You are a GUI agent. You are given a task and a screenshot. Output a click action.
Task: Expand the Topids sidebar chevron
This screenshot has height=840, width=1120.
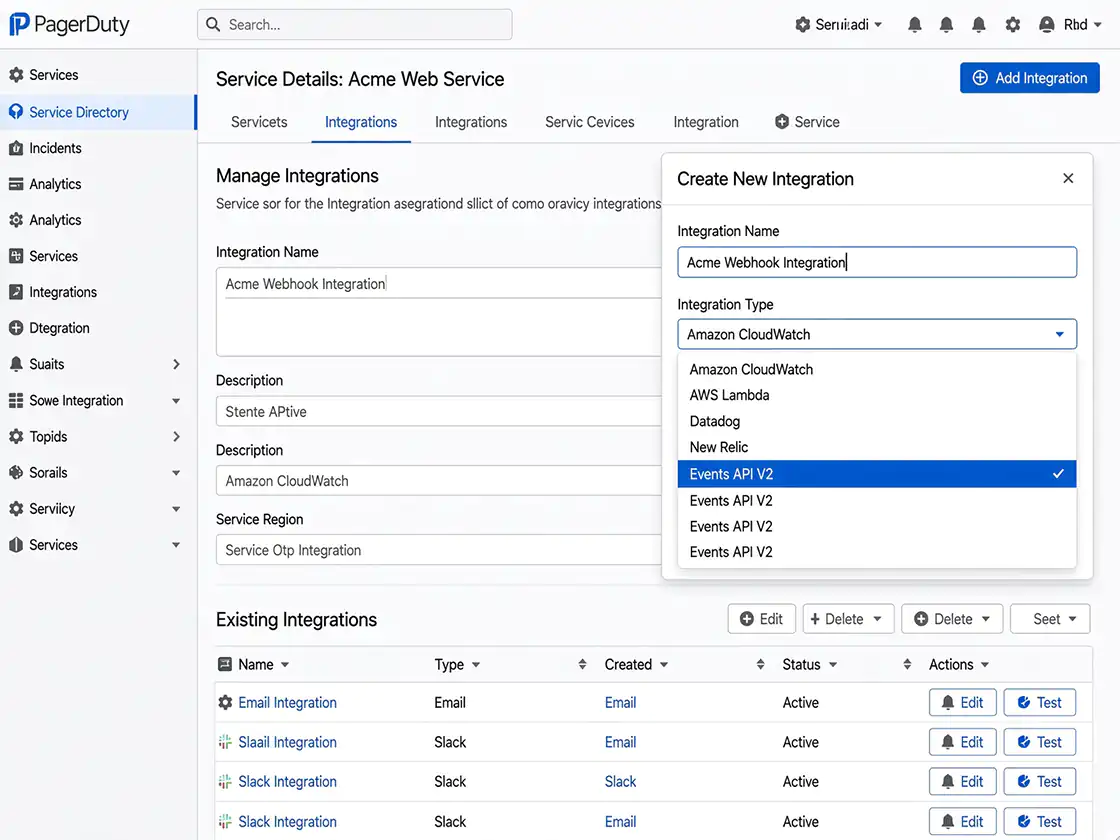176,436
